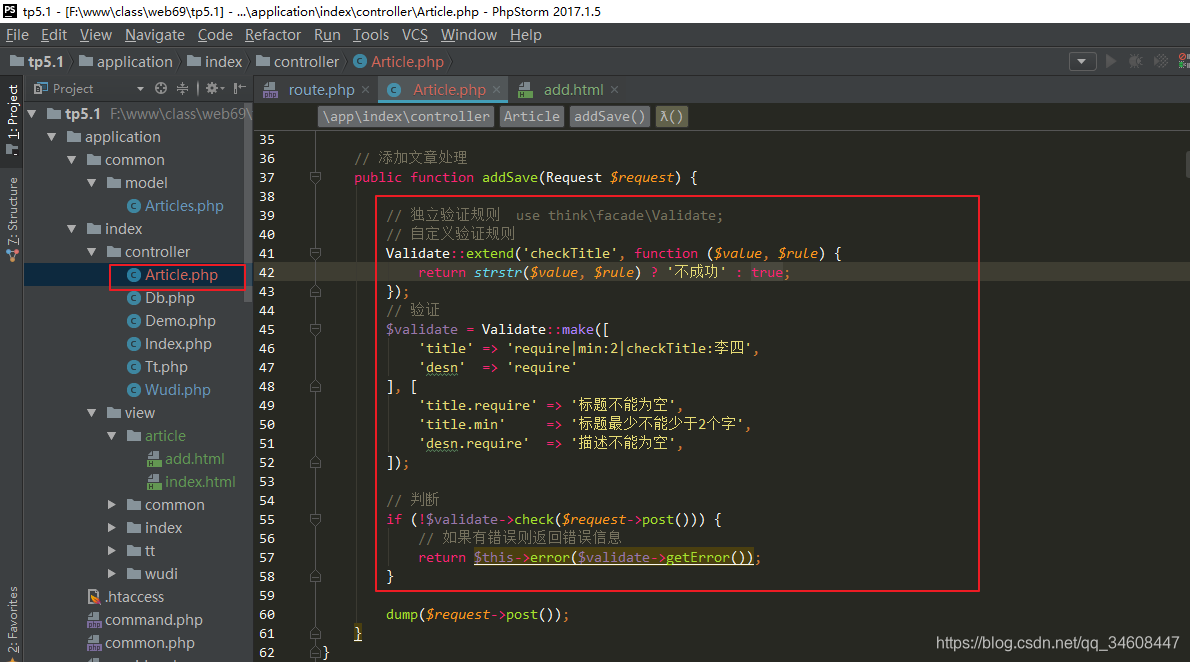Click Collapse All icon in Project panel
The width and height of the screenshot is (1190, 662).
(x=182, y=88)
